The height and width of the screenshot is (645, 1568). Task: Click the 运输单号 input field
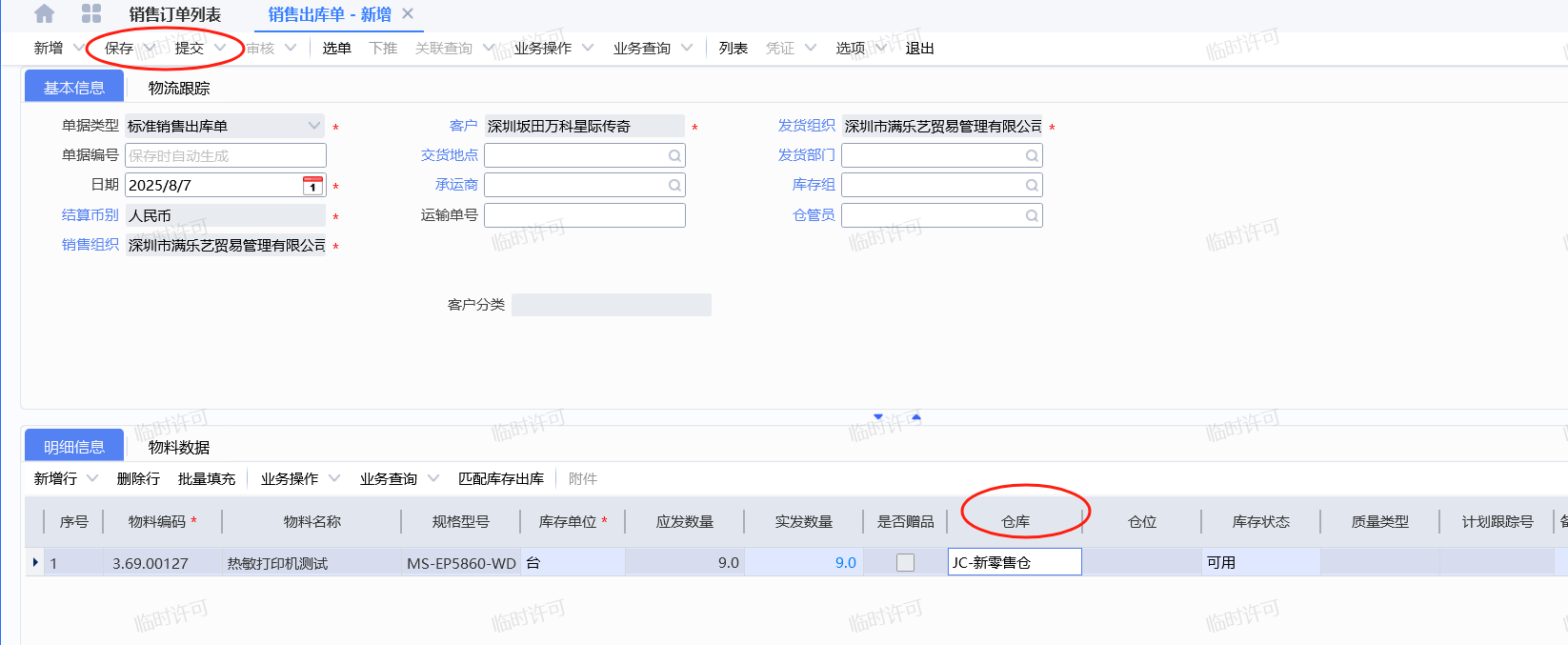(584, 215)
